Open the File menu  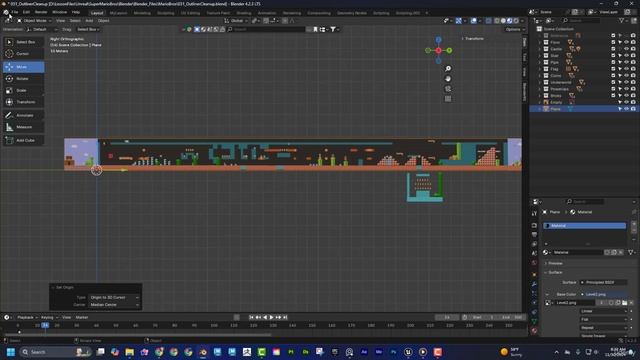tap(15, 12)
